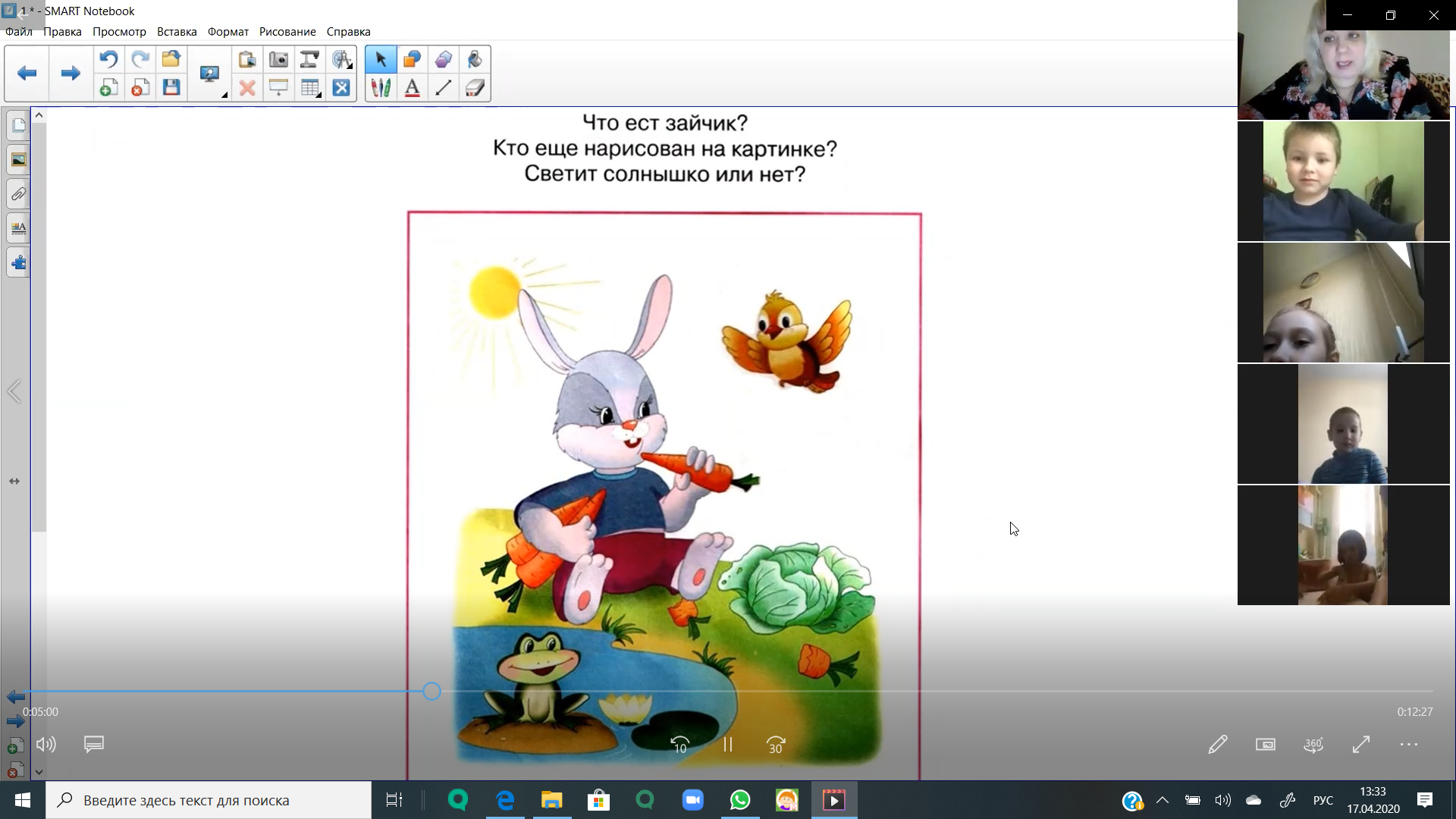Open WhatsApp from the taskbar
The width and height of the screenshot is (1456, 819).
pos(740,800)
